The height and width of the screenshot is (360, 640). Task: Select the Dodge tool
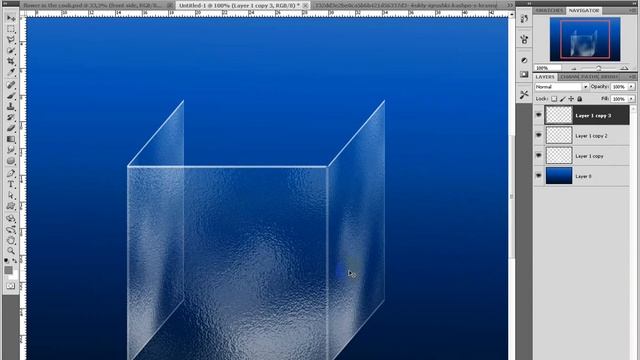click(x=11, y=161)
